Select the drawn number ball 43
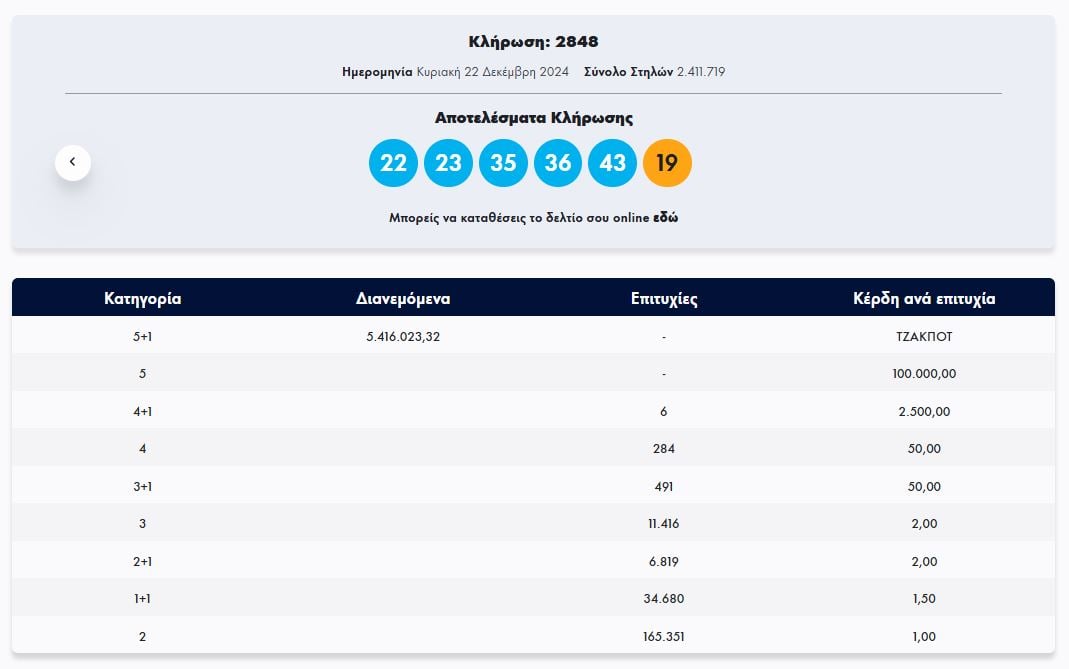This screenshot has height=669, width=1069. click(x=612, y=162)
